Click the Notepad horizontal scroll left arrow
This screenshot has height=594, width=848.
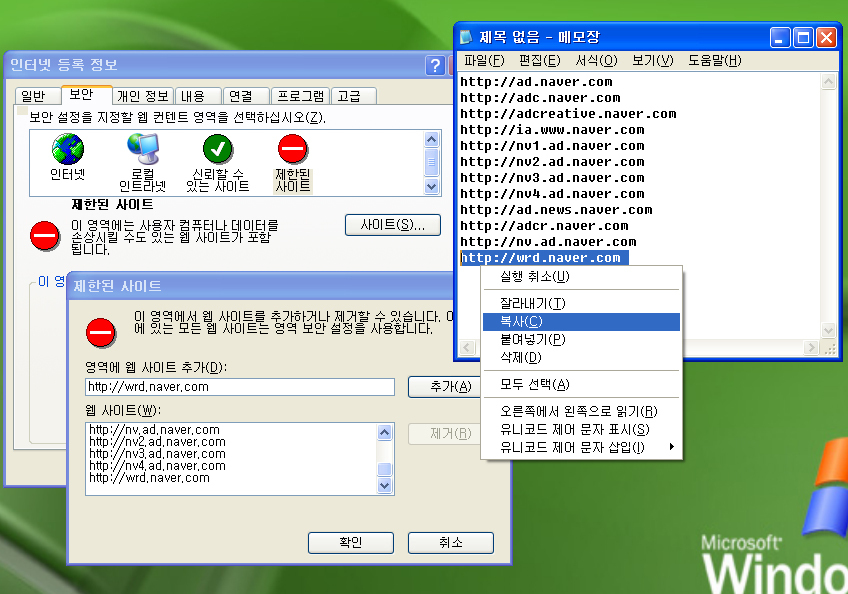[x=468, y=348]
